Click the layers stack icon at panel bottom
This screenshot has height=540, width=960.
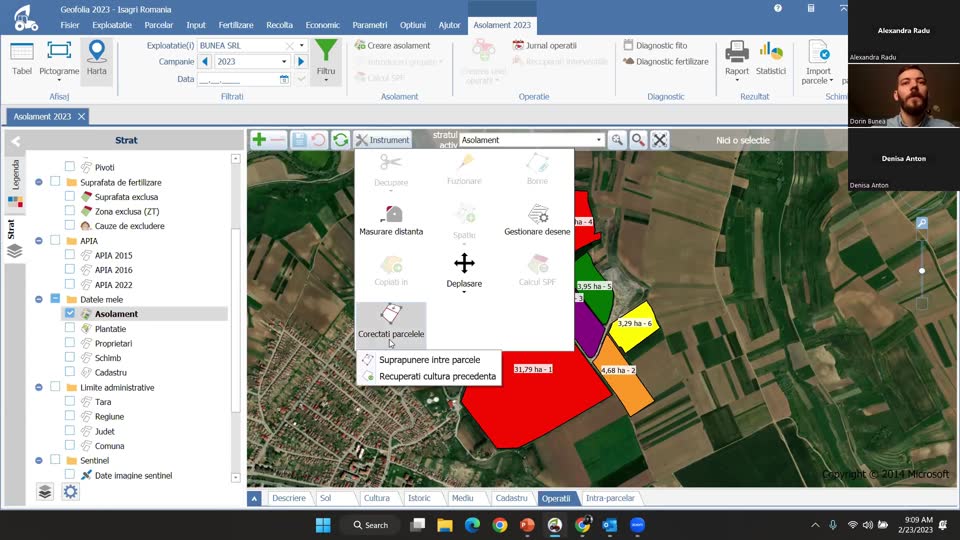pyautogui.click(x=45, y=492)
